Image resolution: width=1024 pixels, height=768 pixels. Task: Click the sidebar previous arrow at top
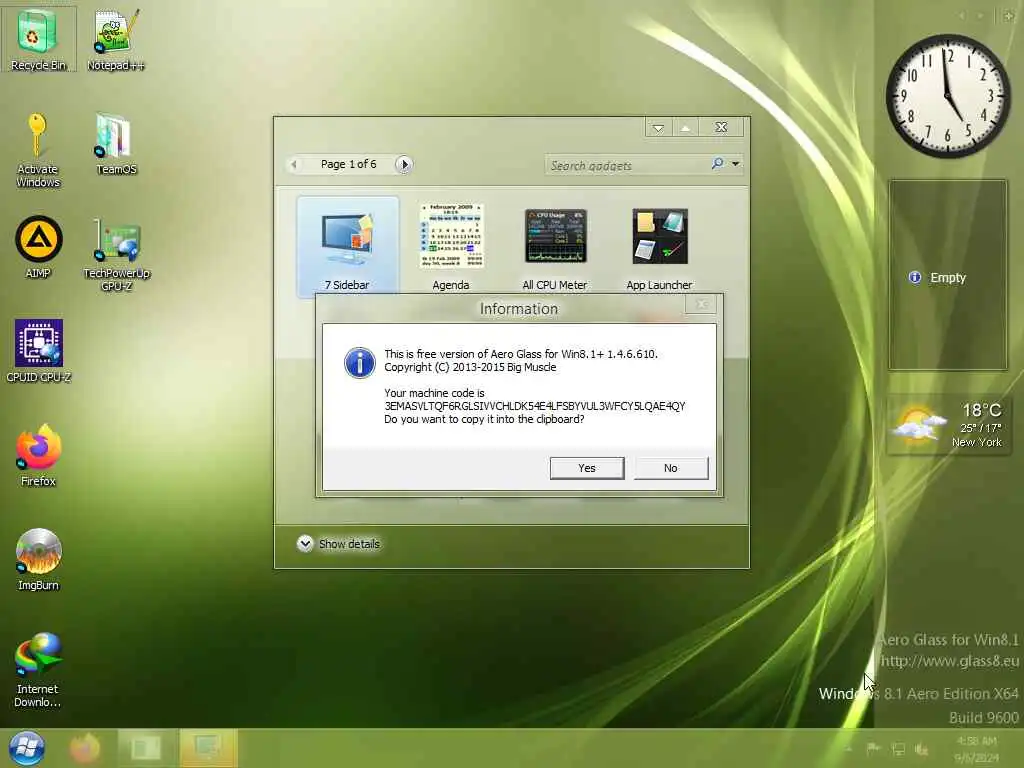962,15
